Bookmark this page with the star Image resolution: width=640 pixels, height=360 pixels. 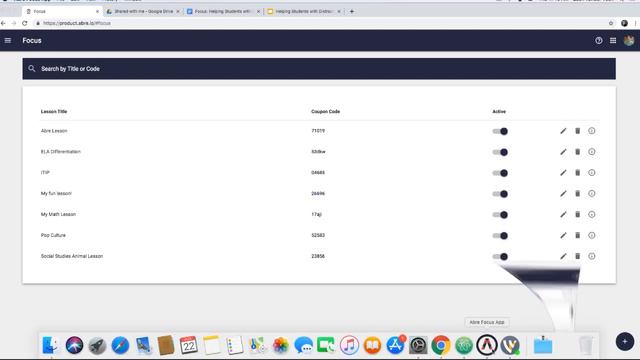click(x=611, y=23)
